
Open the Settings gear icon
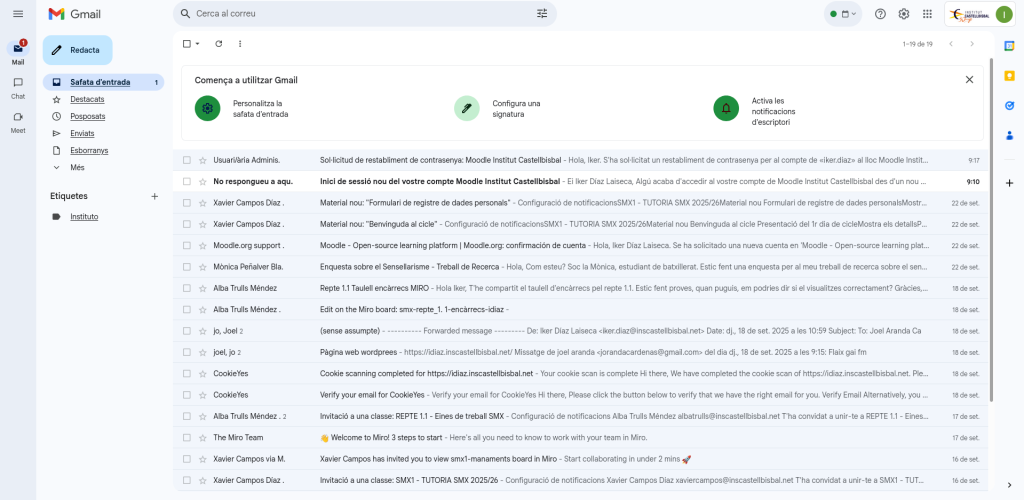[x=904, y=14]
